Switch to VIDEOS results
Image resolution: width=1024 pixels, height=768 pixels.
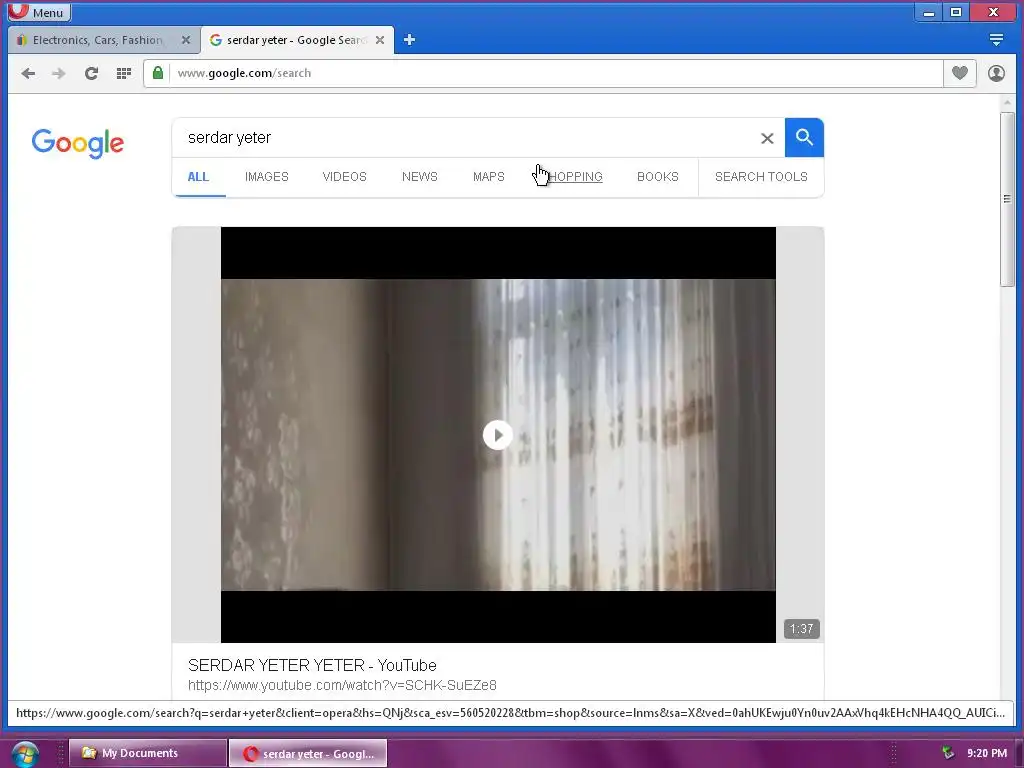pos(344,177)
